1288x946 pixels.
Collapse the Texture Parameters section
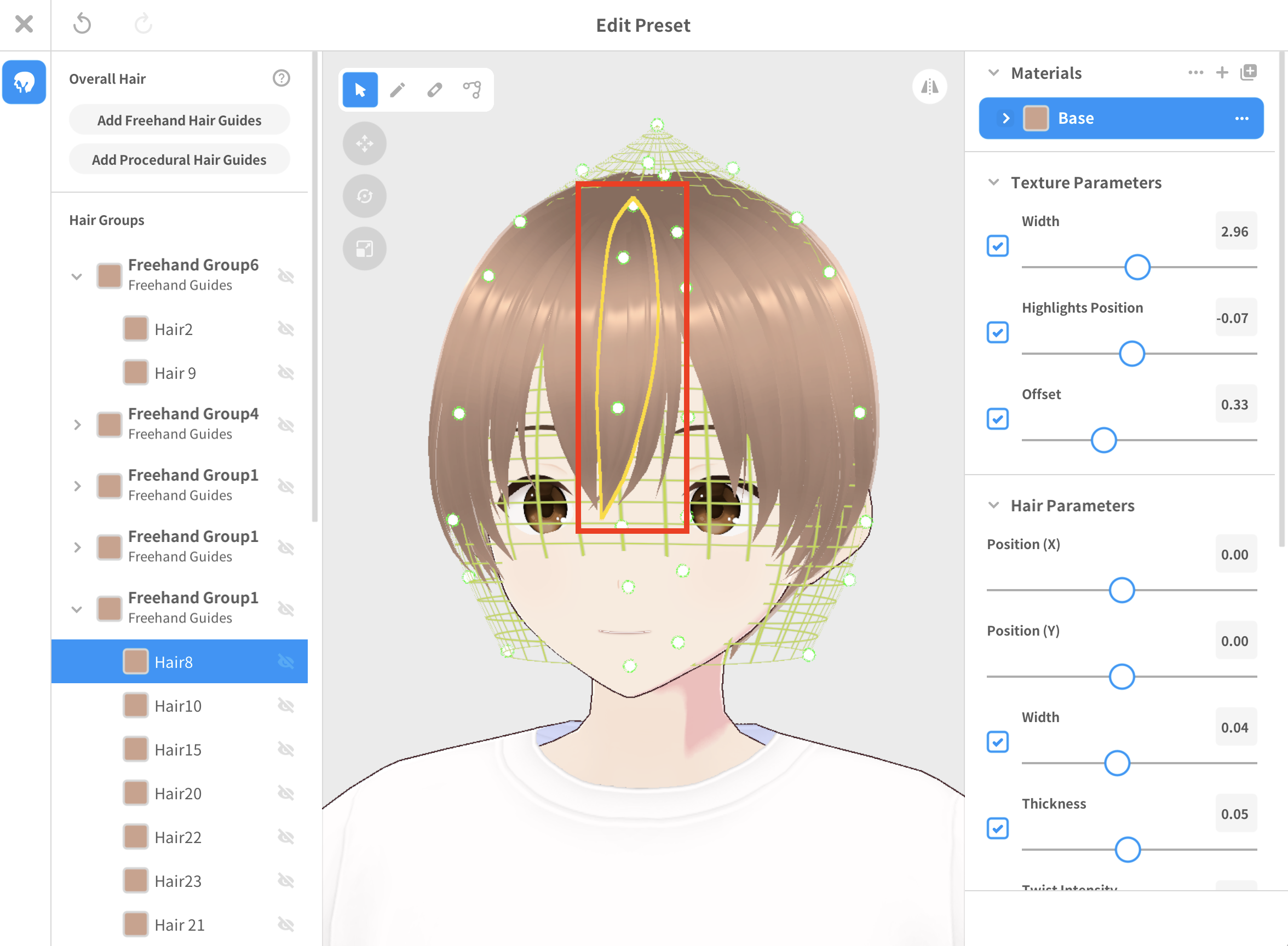tap(993, 182)
